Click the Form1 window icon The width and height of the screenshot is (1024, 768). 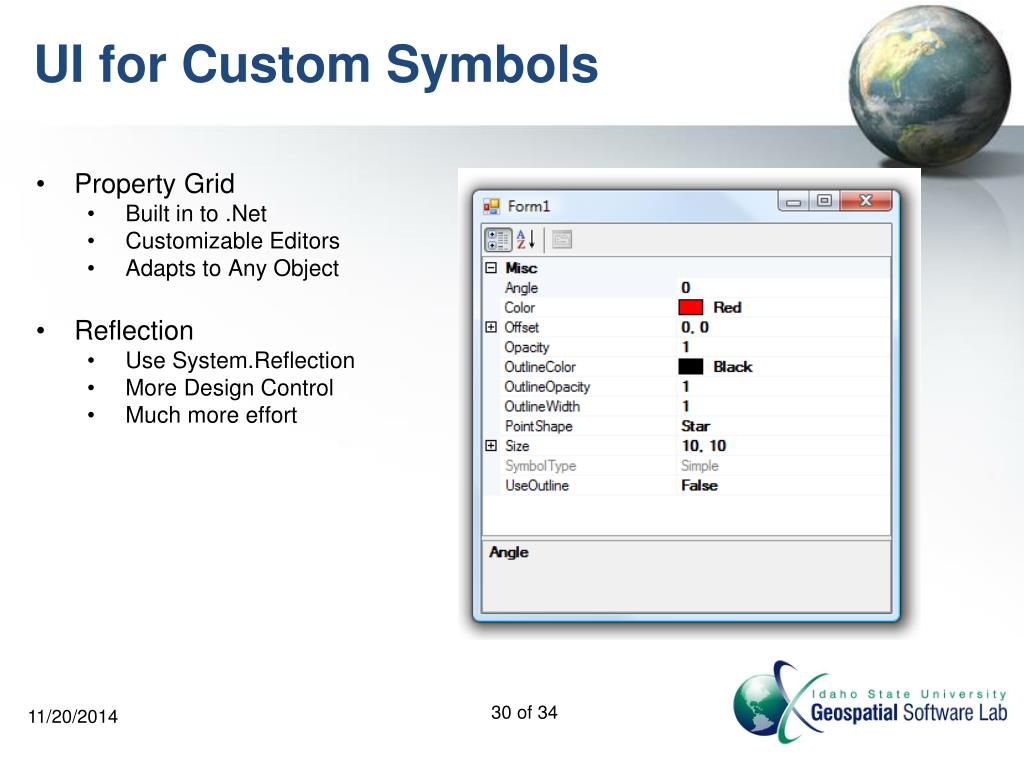tap(491, 207)
